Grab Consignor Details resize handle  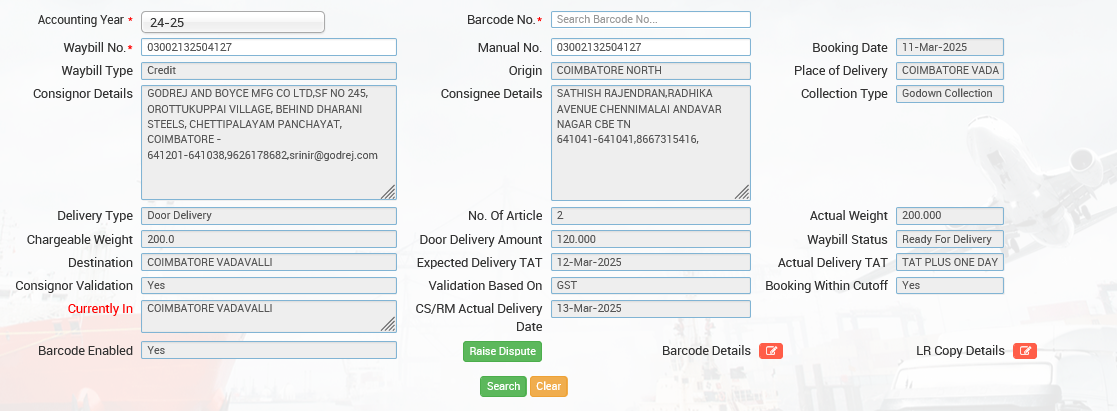(x=388, y=192)
